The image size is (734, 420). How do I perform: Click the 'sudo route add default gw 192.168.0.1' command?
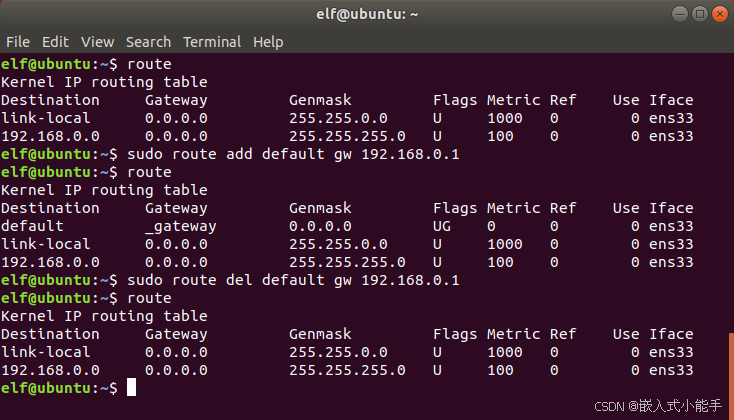(x=293, y=154)
